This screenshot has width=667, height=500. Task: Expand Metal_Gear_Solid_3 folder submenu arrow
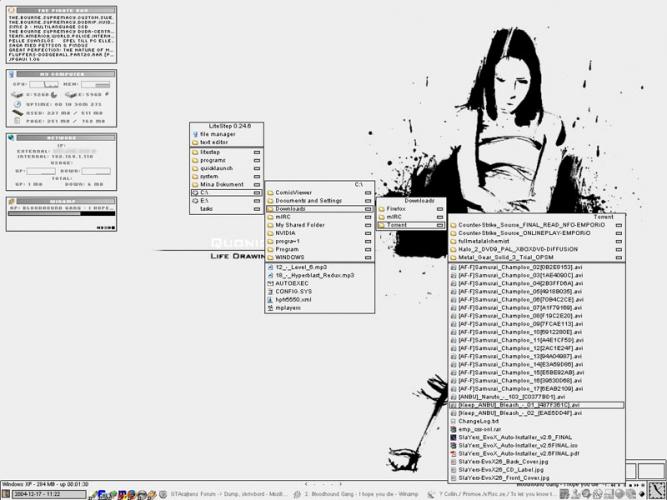(619, 257)
